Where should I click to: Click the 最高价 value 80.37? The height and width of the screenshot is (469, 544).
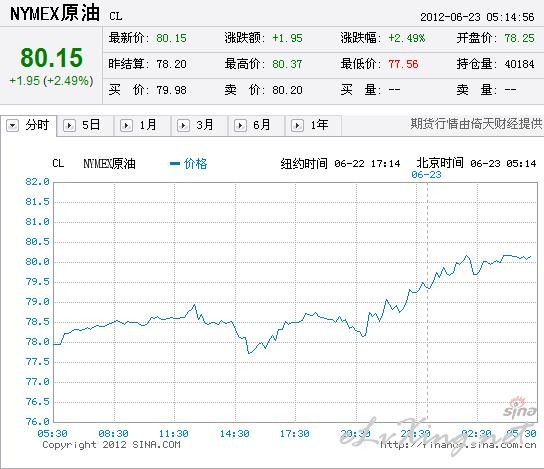[x=287, y=64]
